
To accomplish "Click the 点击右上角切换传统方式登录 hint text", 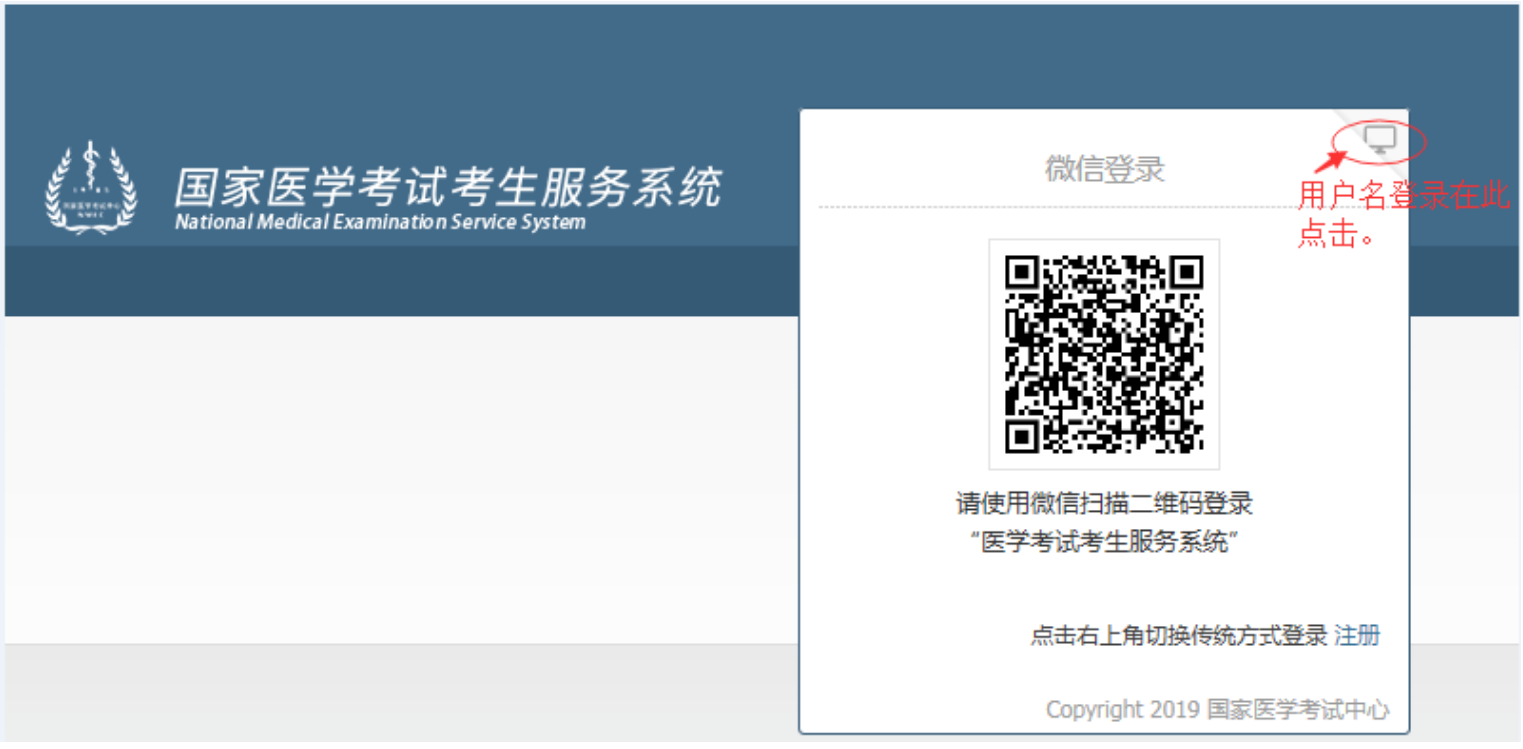I will coord(1179,635).
